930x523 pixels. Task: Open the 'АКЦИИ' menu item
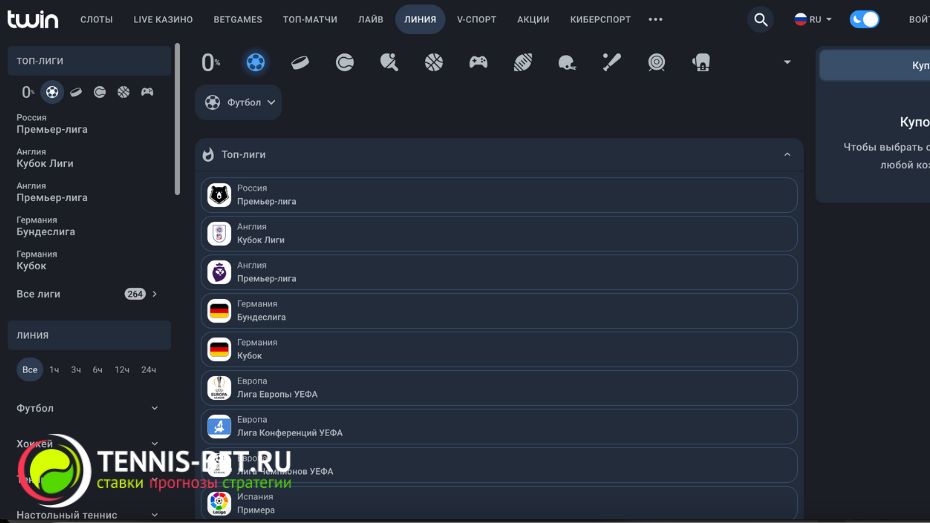coord(533,20)
